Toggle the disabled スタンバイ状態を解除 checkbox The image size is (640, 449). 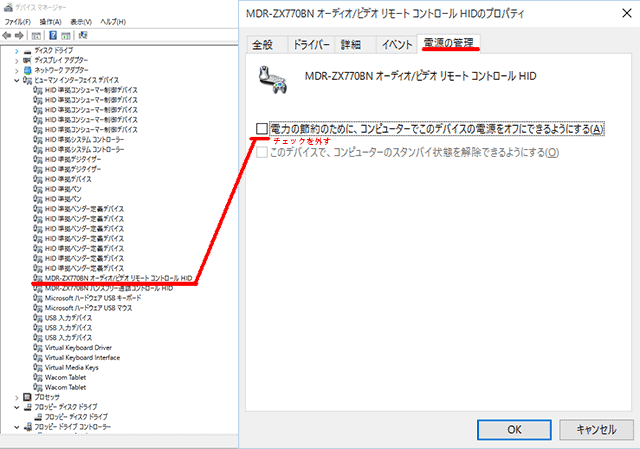(x=262, y=152)
